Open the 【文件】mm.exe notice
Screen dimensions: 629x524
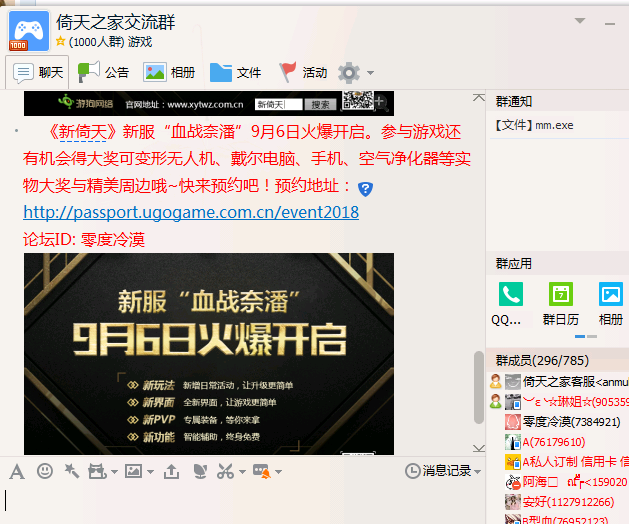pyautogui.click(x=535, y=126)
